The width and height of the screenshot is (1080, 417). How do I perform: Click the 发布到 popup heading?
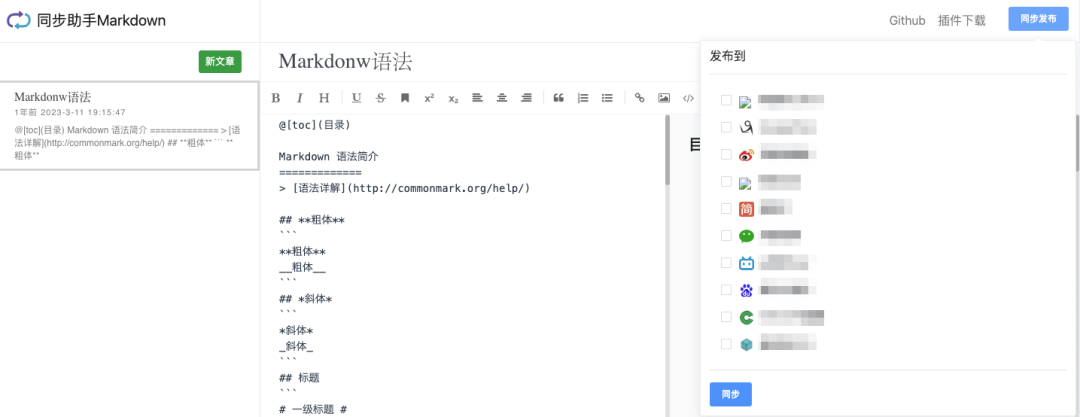[x=727, y=57]
